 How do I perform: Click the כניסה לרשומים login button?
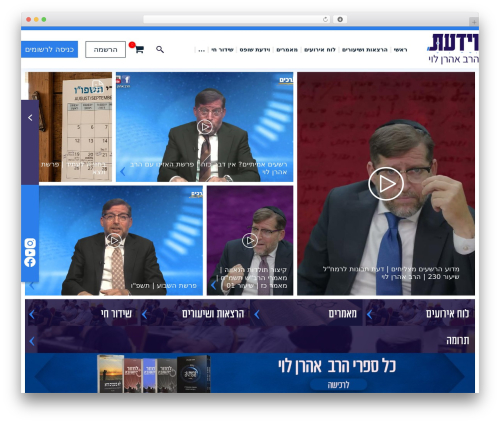(x=49, y=49)
